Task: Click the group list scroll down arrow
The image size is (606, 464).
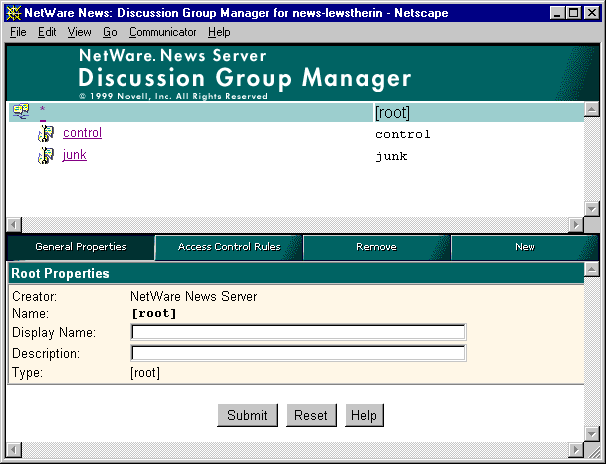Action: click(x=591, y=209)
